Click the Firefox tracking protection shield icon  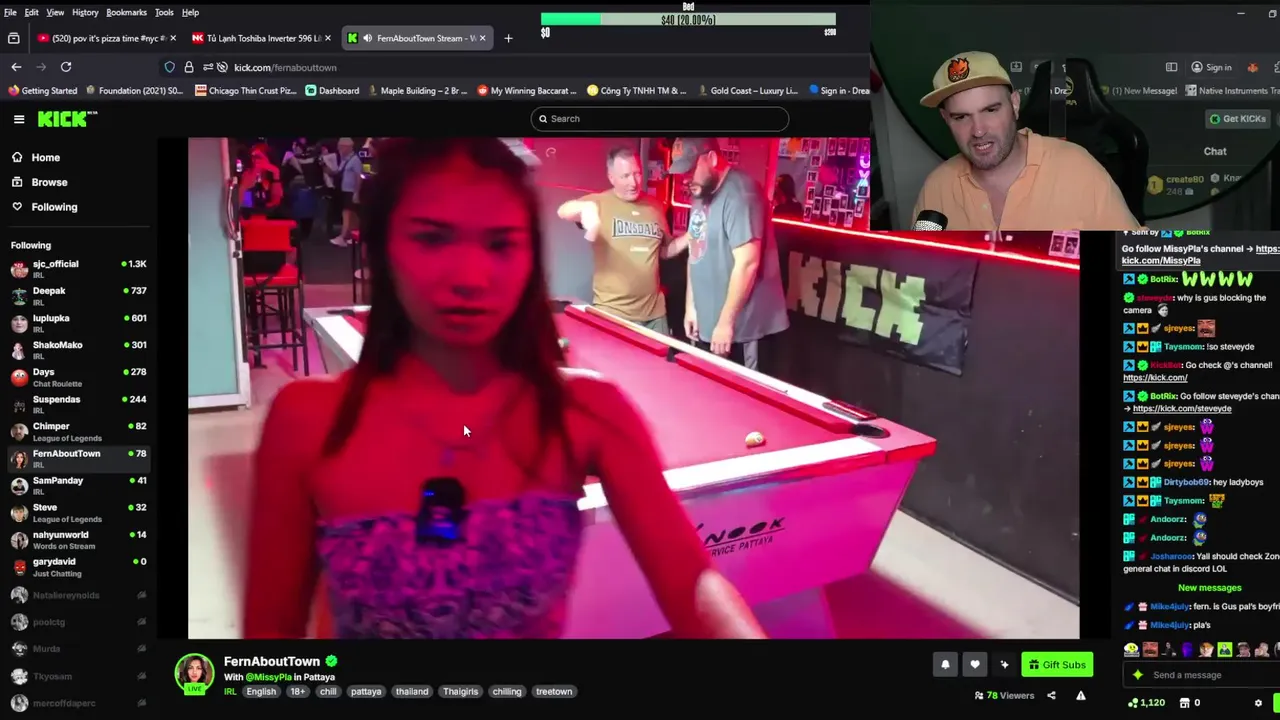tap(169, 67)
